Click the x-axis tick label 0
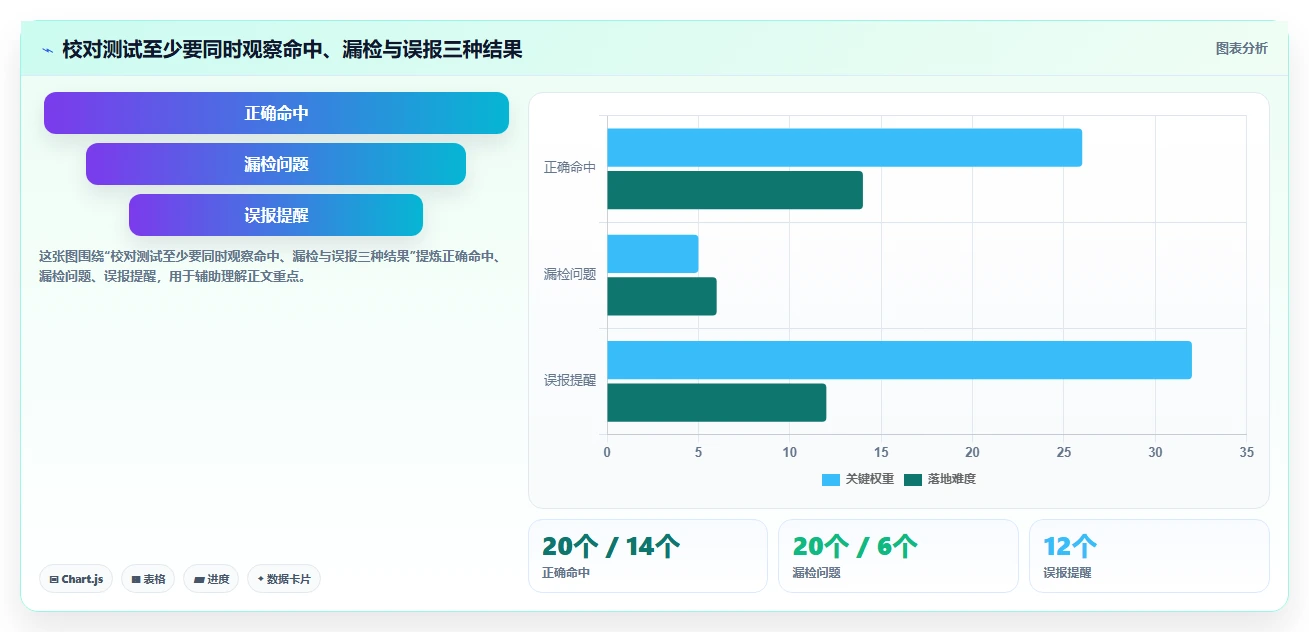Screen dimensions: 1309x632 coord(607,452)
